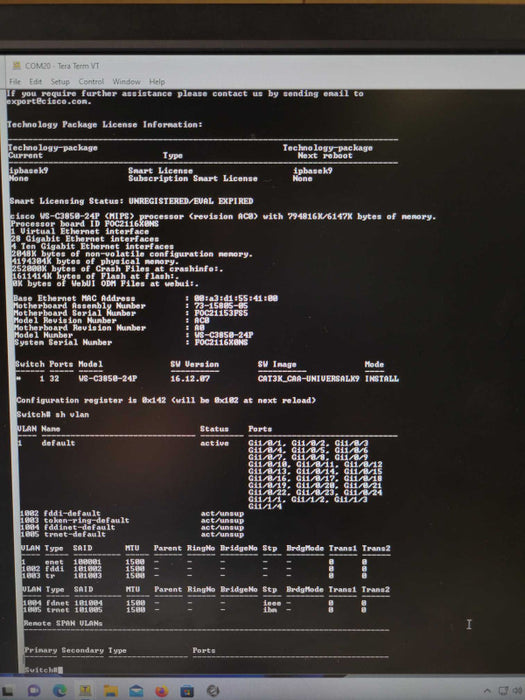Switch to Tera Term taskbar icon
Viewport: 525px width, 700px height.
click(85, 691)
